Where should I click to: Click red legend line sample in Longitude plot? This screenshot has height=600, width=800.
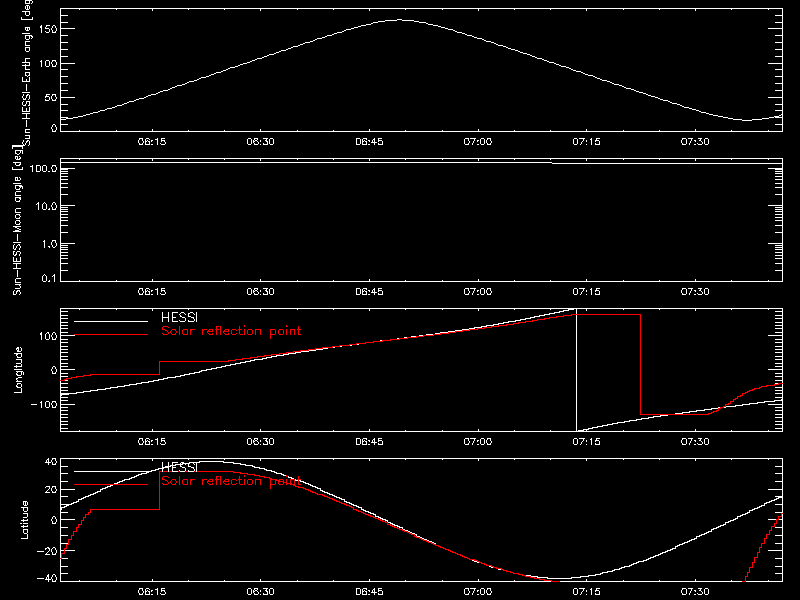pos(111,335)
